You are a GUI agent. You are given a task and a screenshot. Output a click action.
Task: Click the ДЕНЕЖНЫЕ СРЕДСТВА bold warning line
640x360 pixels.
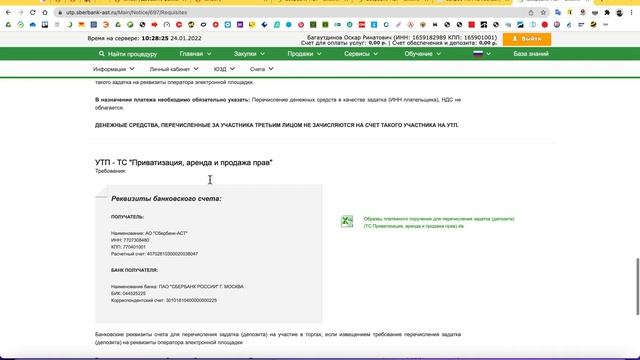tap(277, 125)
